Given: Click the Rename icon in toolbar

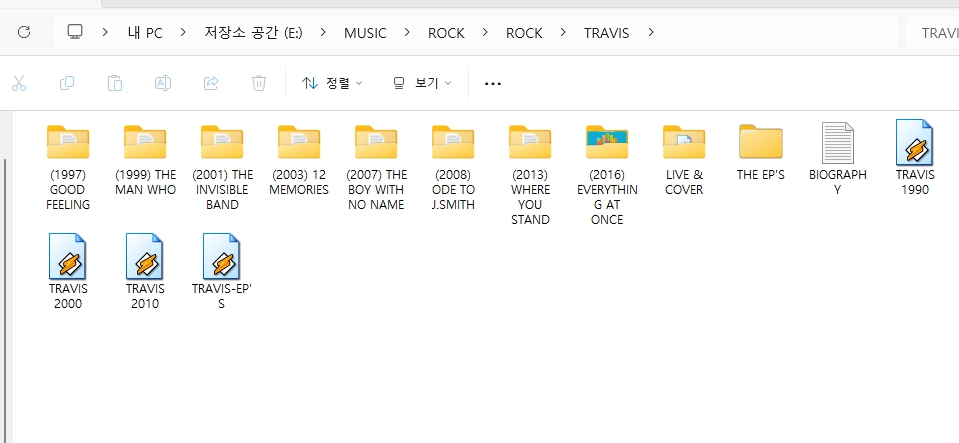Looking at the screenshot, I should pyautogui.click(x=163, y=83).
